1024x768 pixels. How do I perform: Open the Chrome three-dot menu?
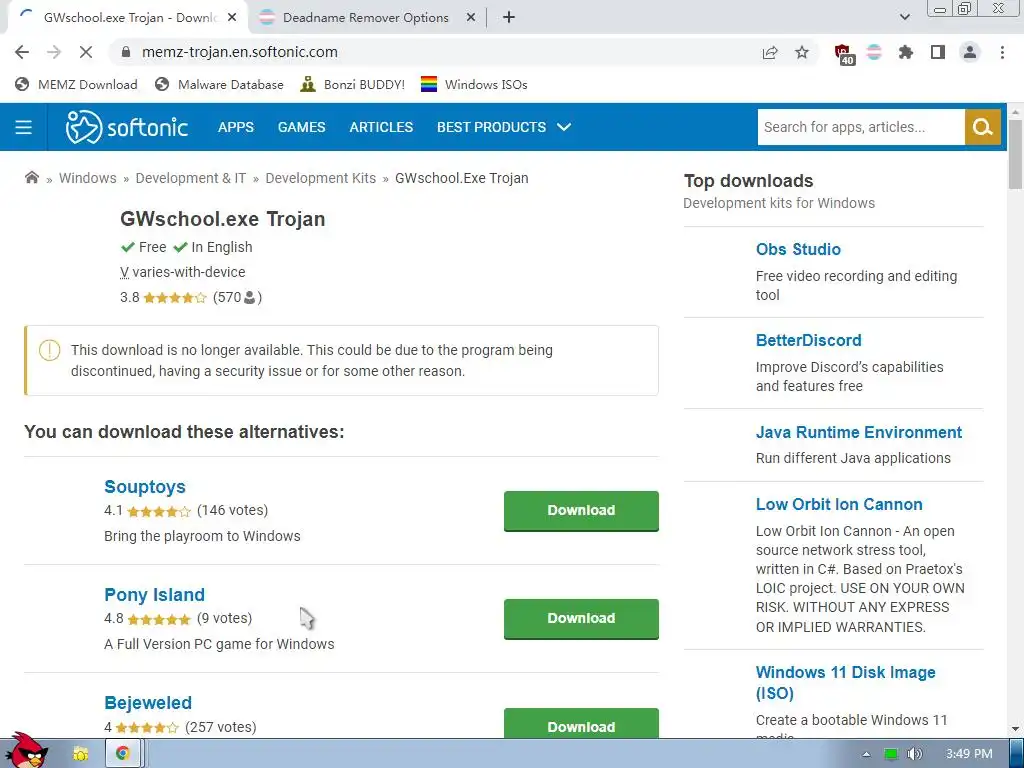[x=1002, y=52]
